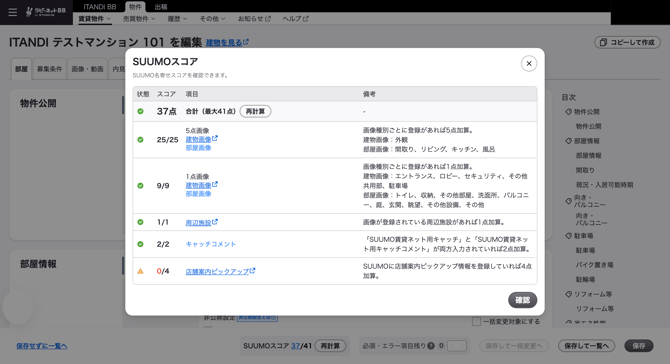Viewport: 670px width, 364px height.
Task: Expand the その他 dropdown menu
Action: click(212, 19)
